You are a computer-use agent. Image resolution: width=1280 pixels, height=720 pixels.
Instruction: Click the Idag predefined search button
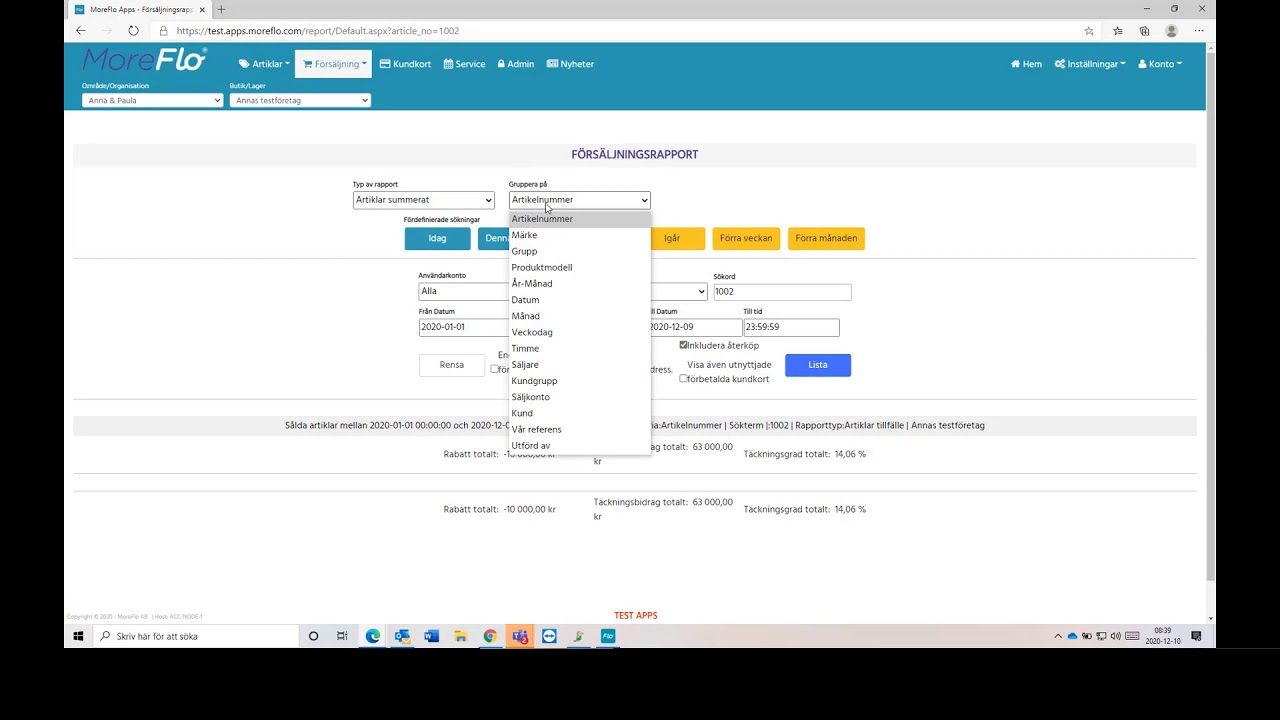[x=437, y=238]
